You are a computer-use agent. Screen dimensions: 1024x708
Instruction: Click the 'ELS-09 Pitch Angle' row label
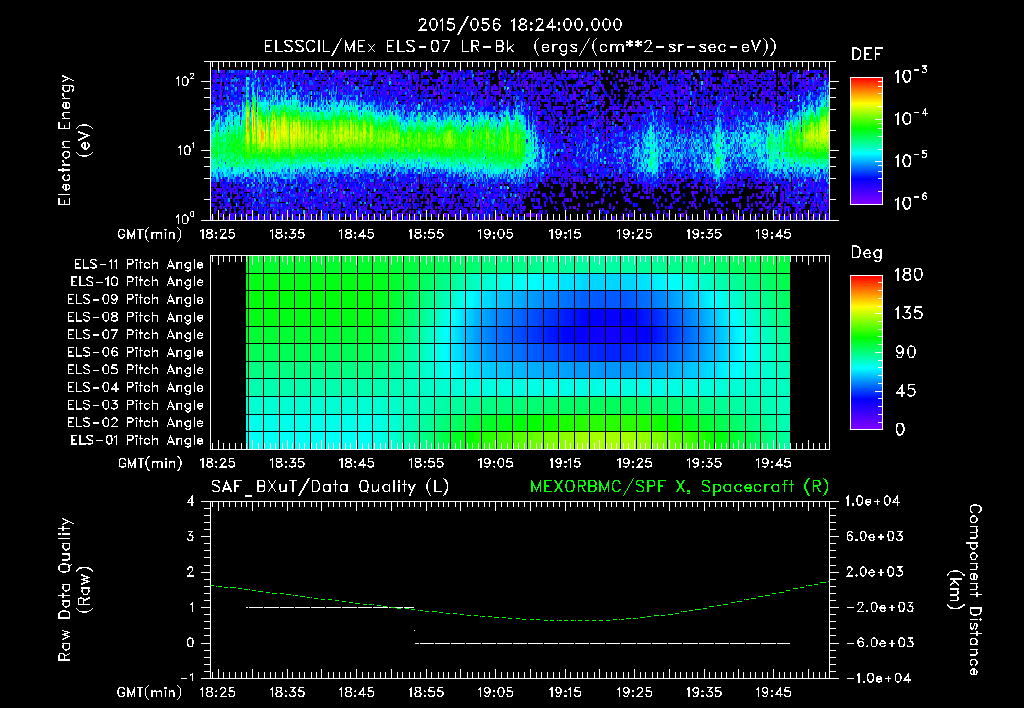(136, 300)
